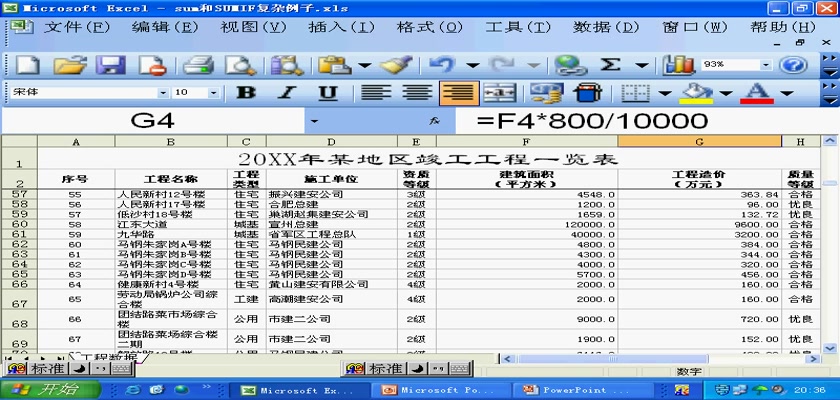Click the Excel Help question mark icon

(793, 65)
